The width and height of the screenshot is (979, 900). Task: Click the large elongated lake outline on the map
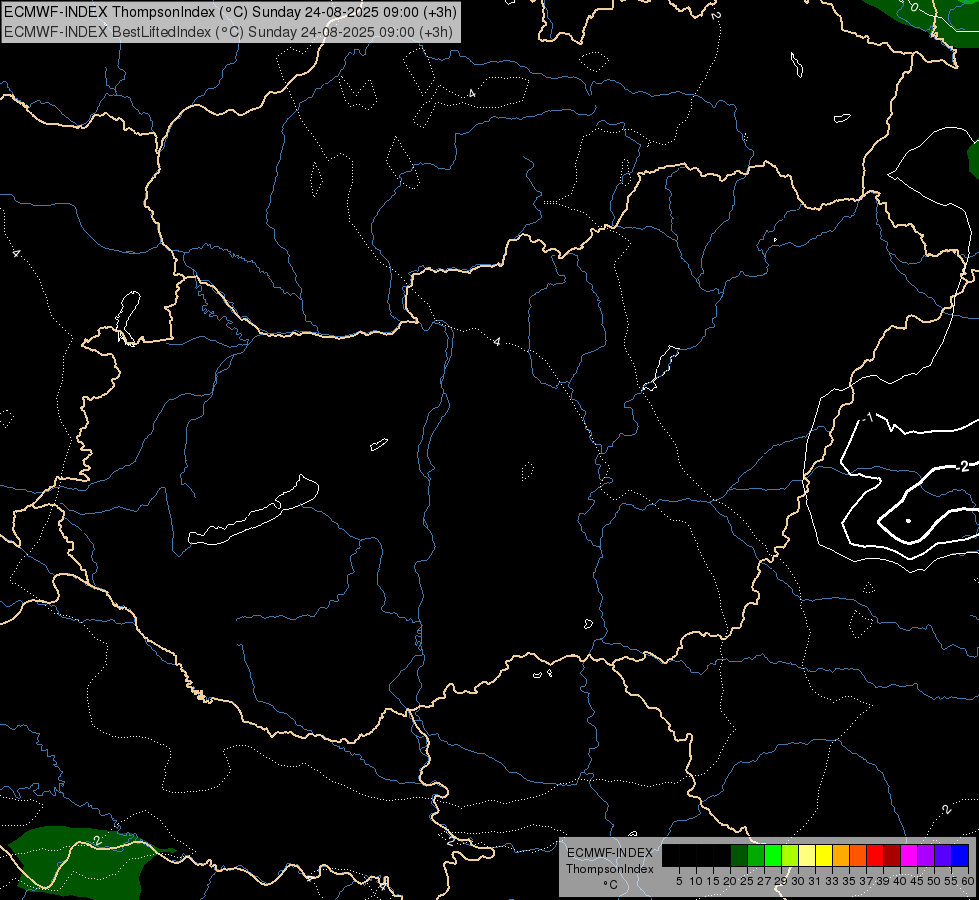[254, 511]
